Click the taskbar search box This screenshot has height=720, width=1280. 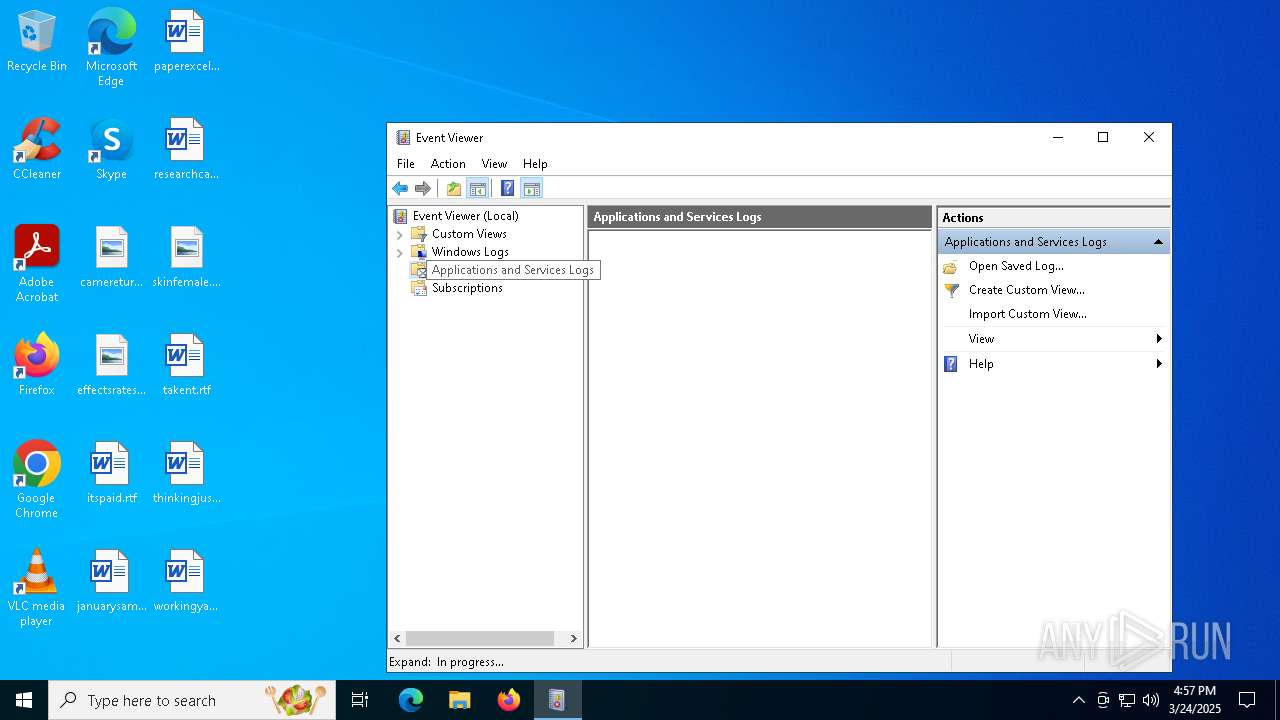(x=192, y=700)
